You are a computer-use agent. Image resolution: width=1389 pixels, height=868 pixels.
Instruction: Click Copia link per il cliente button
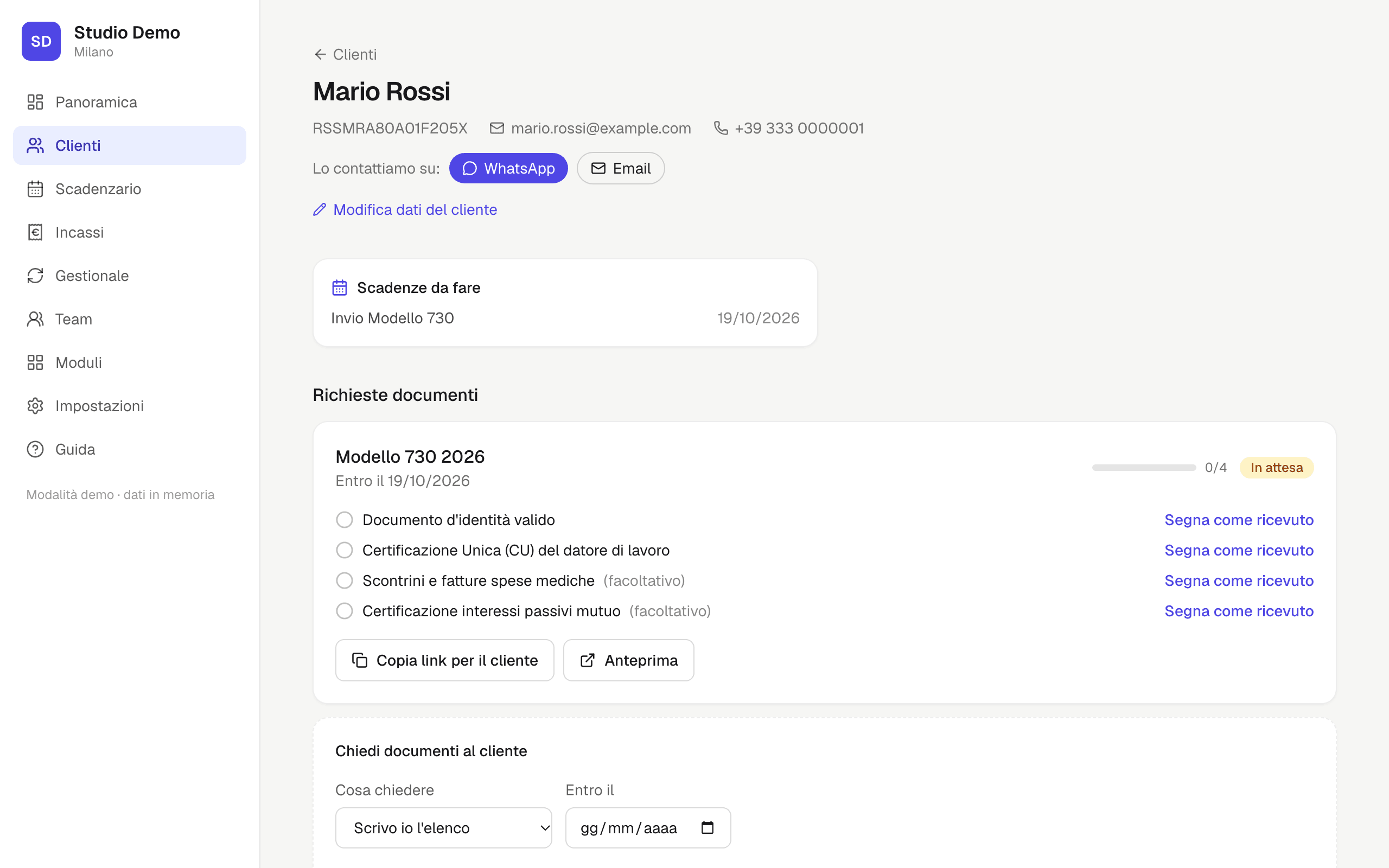point(445,660)
